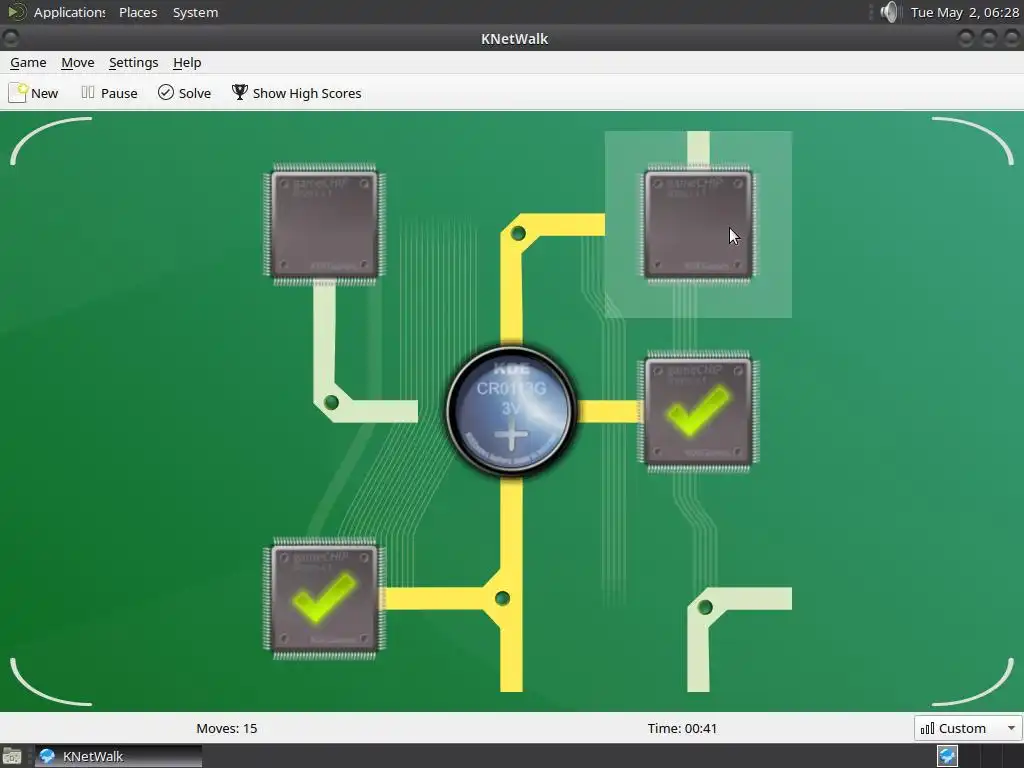Pause the current game

point(109,93)
